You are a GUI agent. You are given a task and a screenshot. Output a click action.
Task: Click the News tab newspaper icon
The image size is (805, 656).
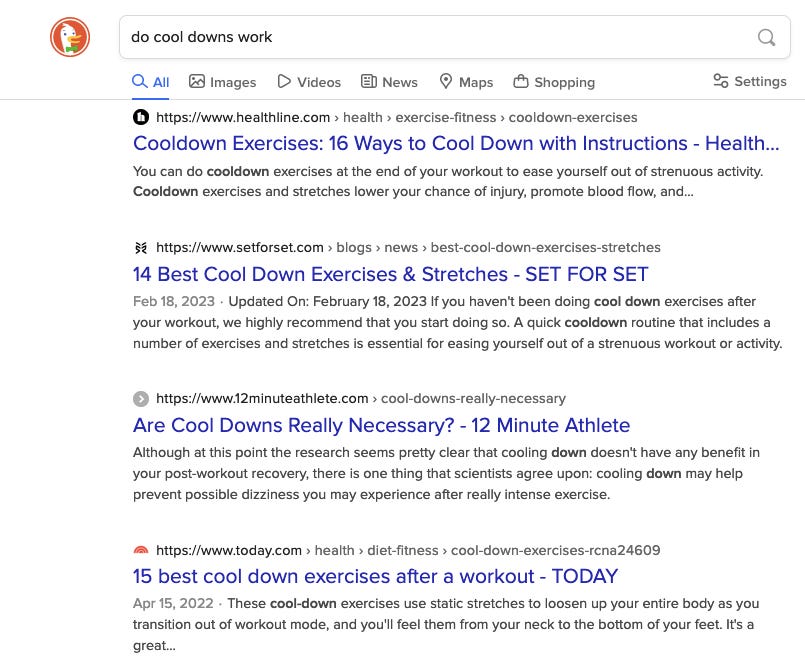coord(369,81)
